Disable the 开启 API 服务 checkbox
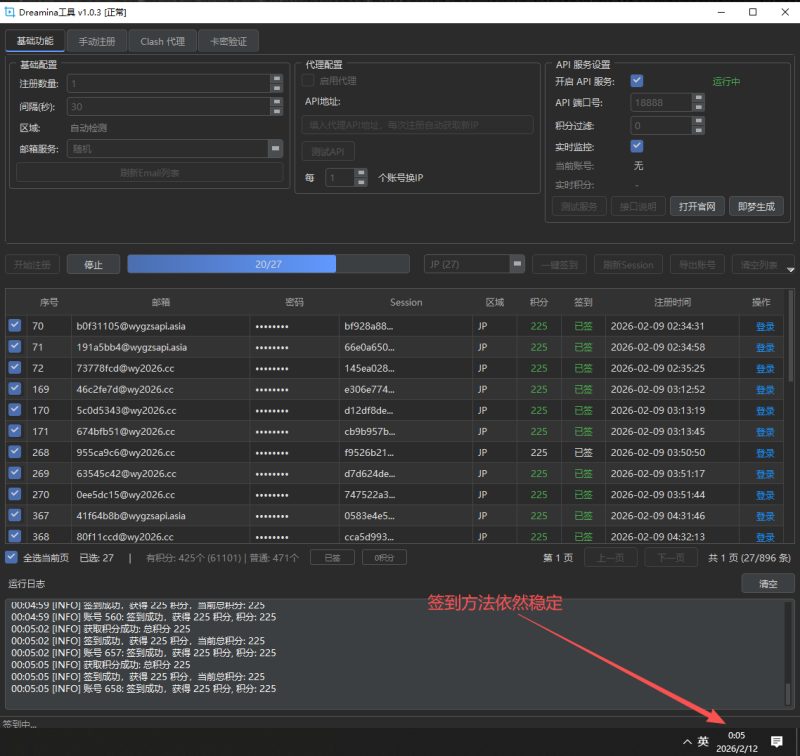 point(636,81)
